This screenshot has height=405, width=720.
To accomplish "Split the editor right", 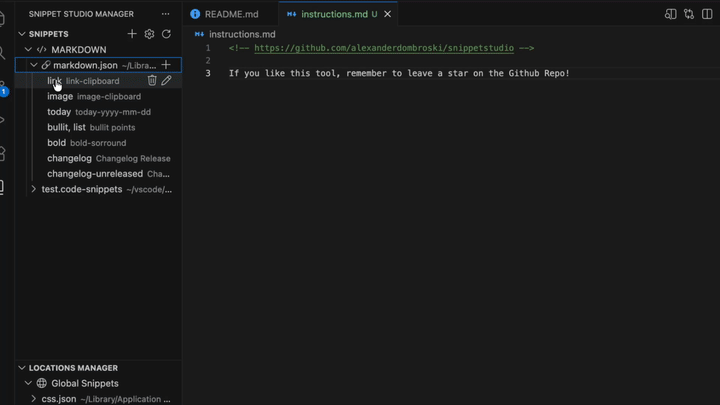I will coord(707,14).
